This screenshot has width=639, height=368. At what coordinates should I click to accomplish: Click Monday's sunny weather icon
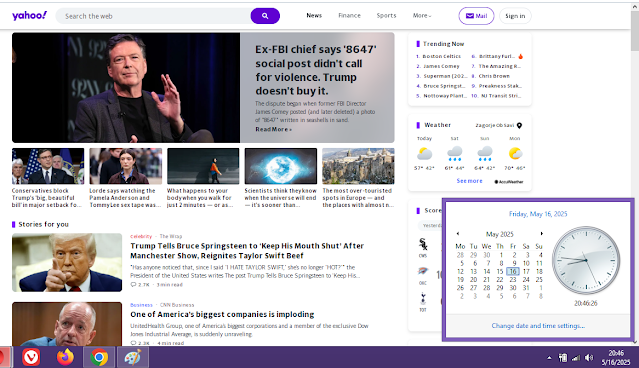[x=515, y=153]
